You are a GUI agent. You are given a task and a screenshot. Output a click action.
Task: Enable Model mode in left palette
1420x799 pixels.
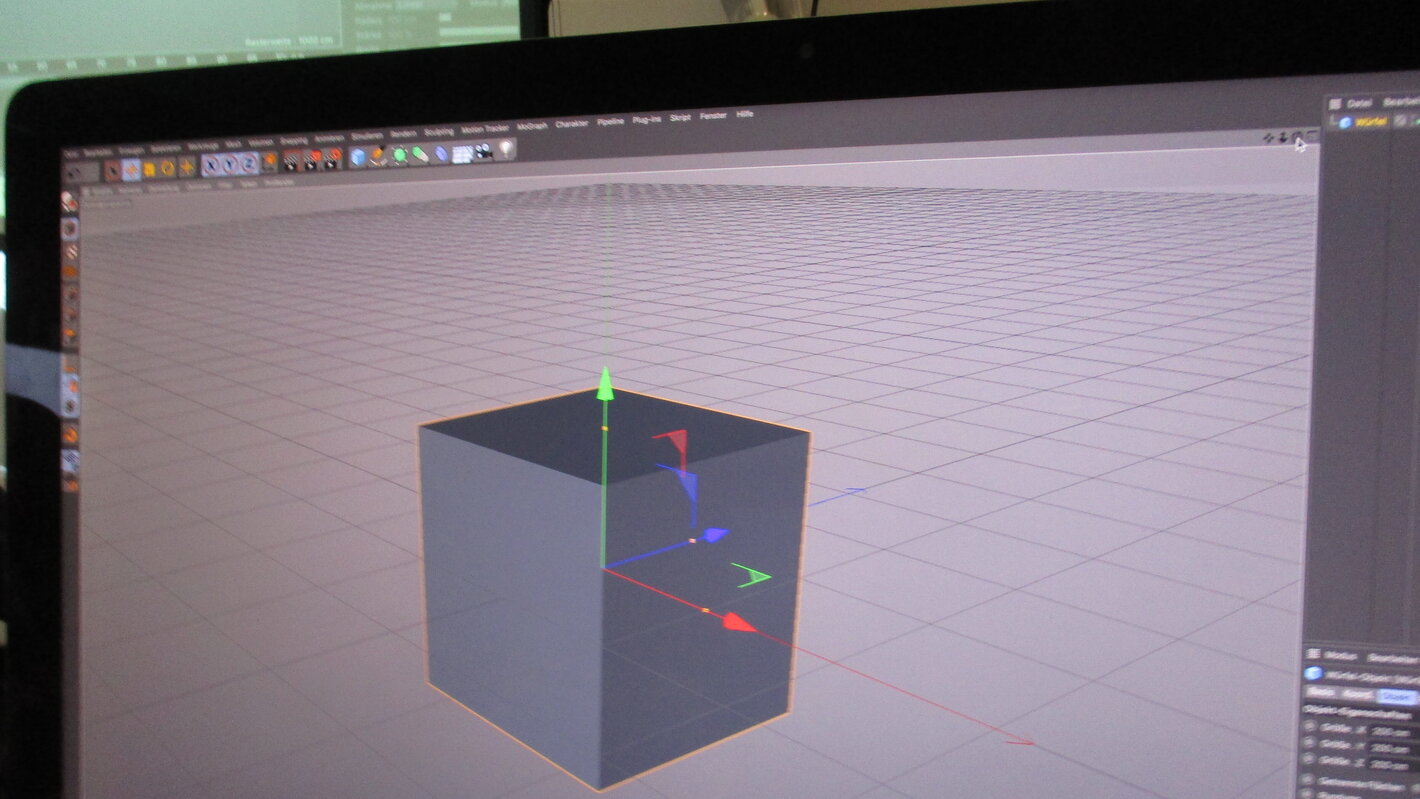70,228
